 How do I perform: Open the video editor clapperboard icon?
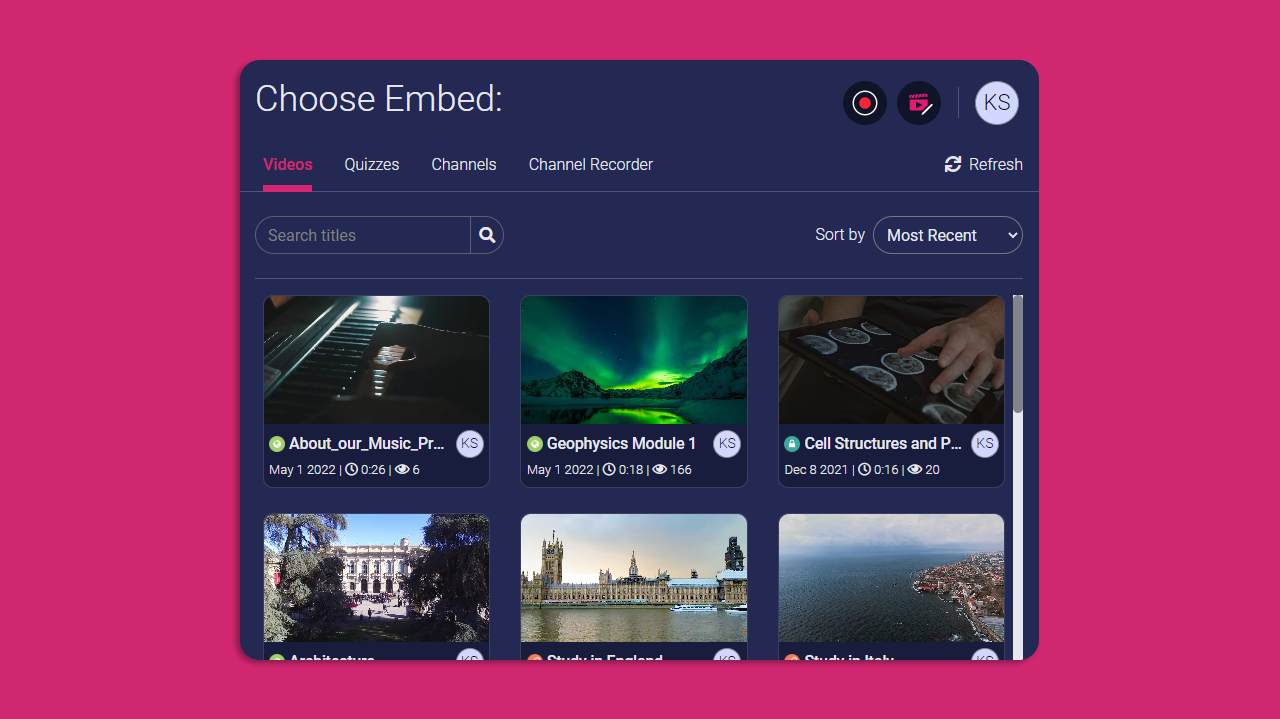coord(919,103)
